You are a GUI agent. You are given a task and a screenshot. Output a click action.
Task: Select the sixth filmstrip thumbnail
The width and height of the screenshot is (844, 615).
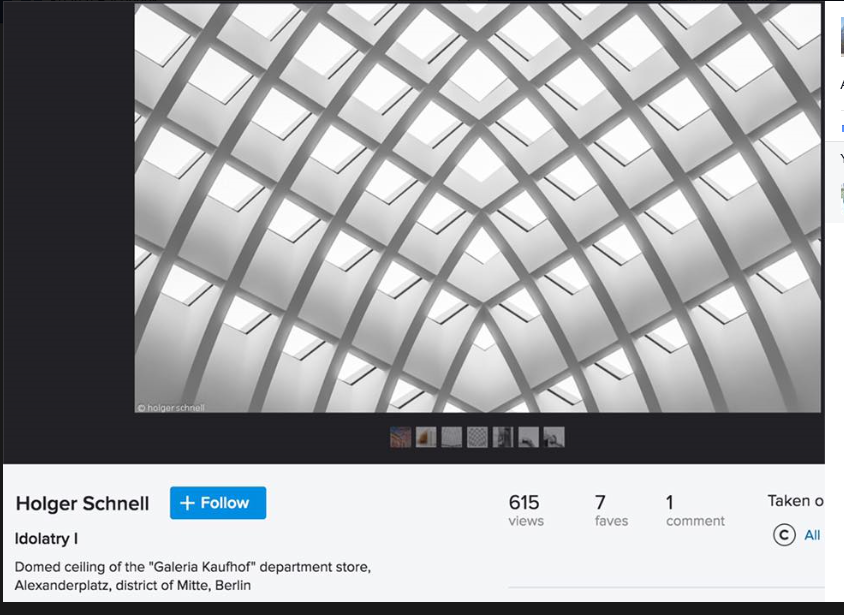click(x=528, y=437)
